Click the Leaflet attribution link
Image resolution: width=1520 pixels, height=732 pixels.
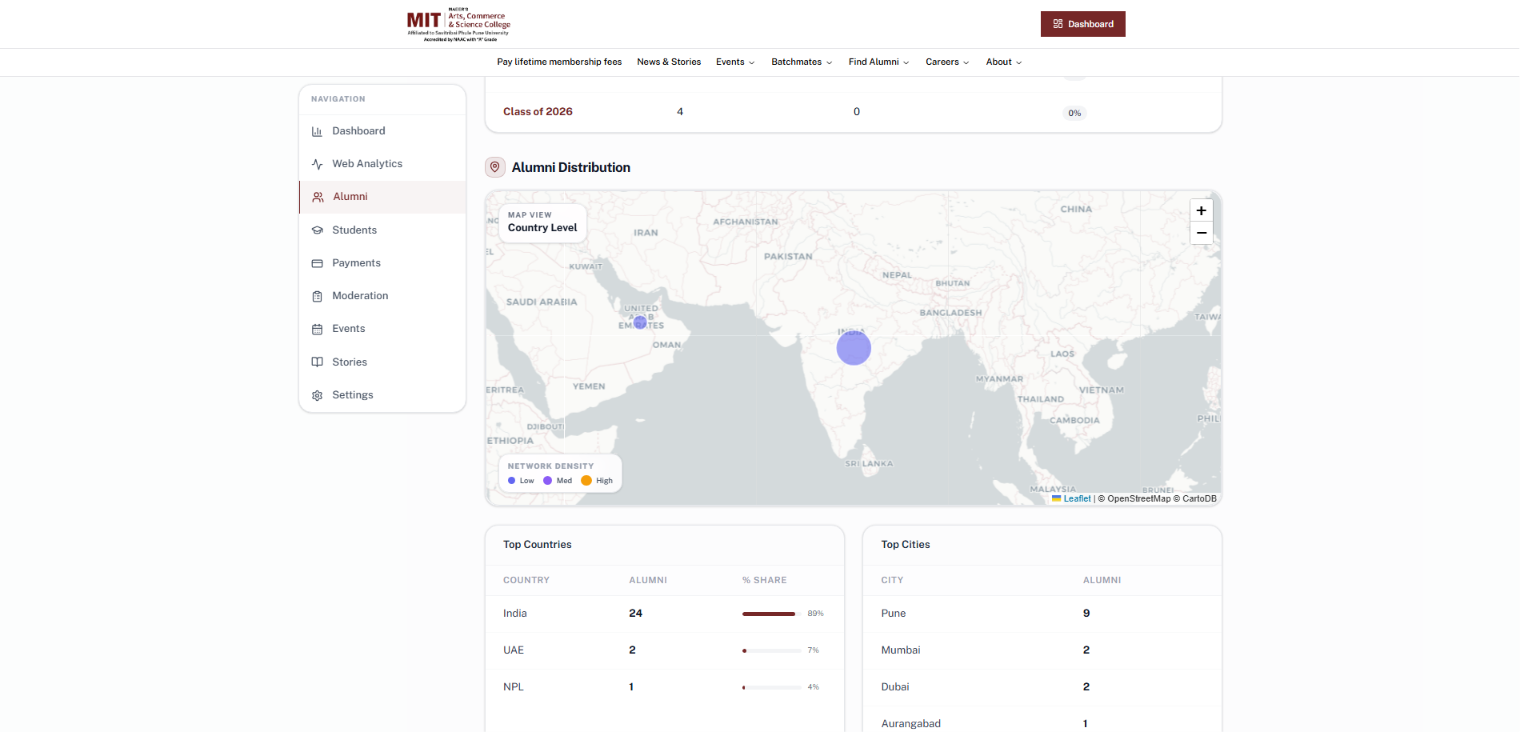click(1077, 498)
